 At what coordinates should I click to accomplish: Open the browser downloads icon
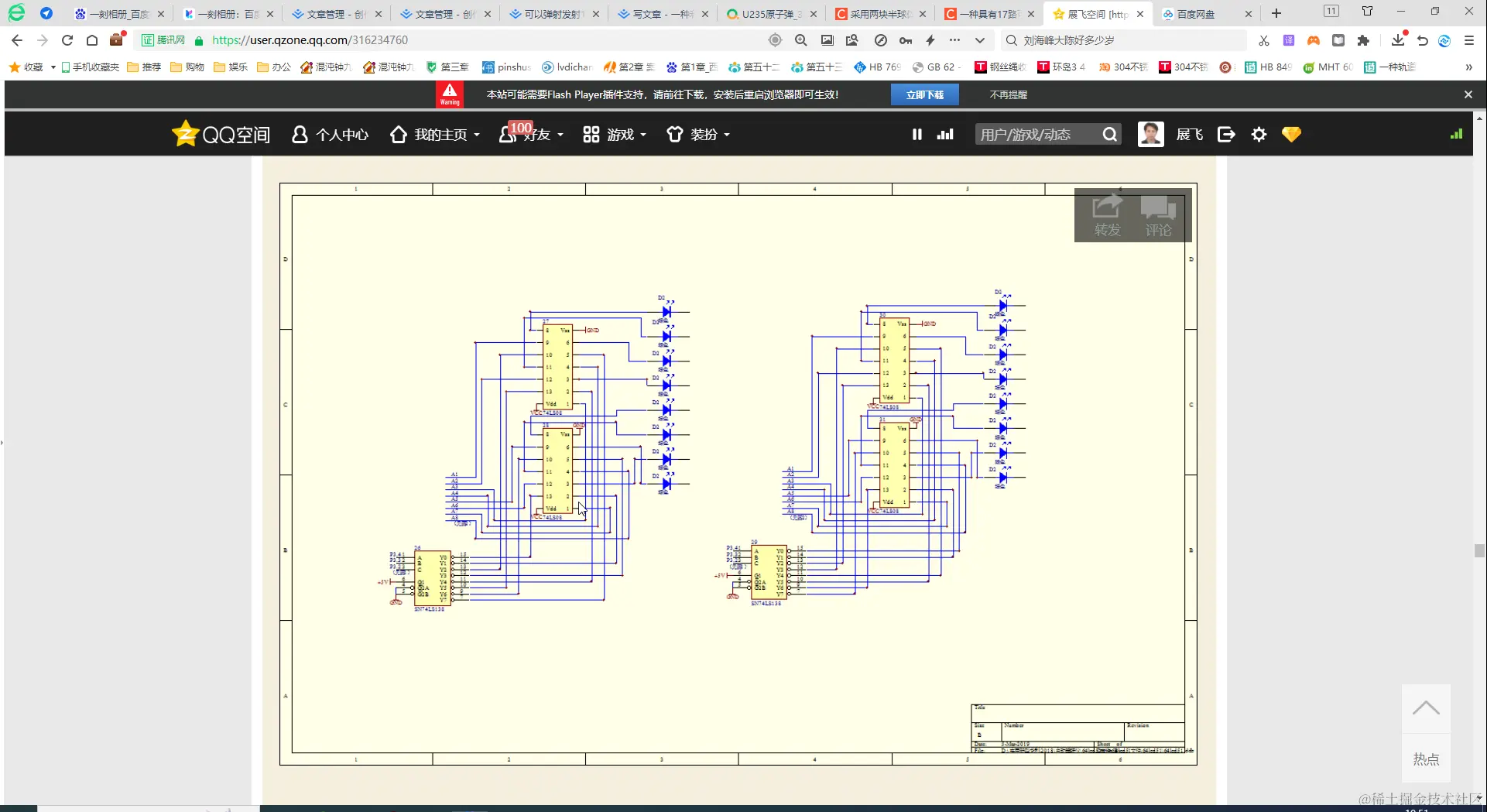coord(1398,39)
